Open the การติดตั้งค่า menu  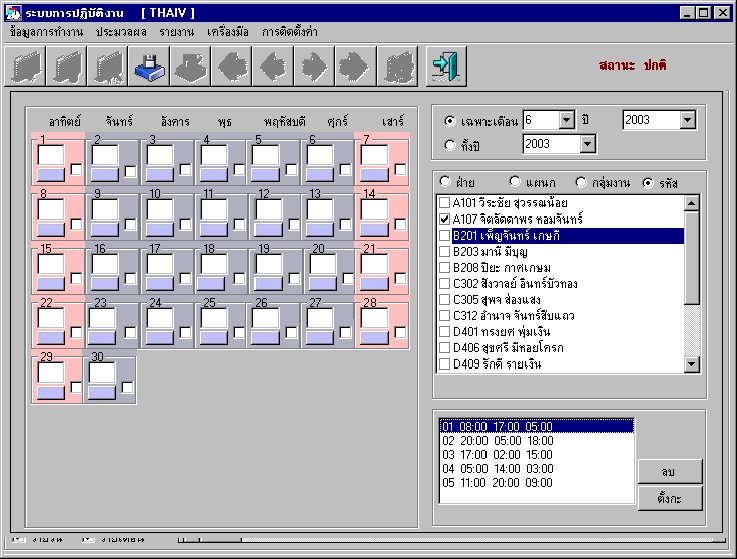point(290,32)
